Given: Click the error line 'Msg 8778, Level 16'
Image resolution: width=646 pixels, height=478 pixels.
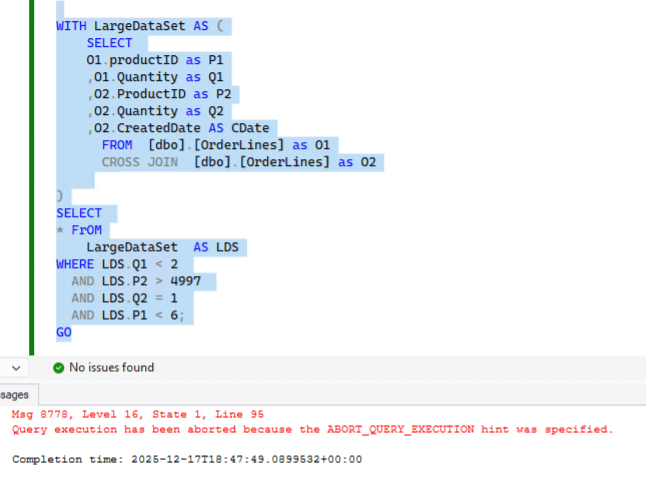Looking at the screenshot, I should point(138,414).
